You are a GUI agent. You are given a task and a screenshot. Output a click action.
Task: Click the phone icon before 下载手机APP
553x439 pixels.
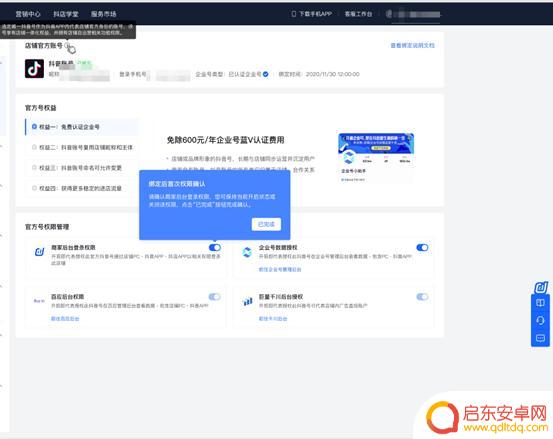click(x=294, y=14)
